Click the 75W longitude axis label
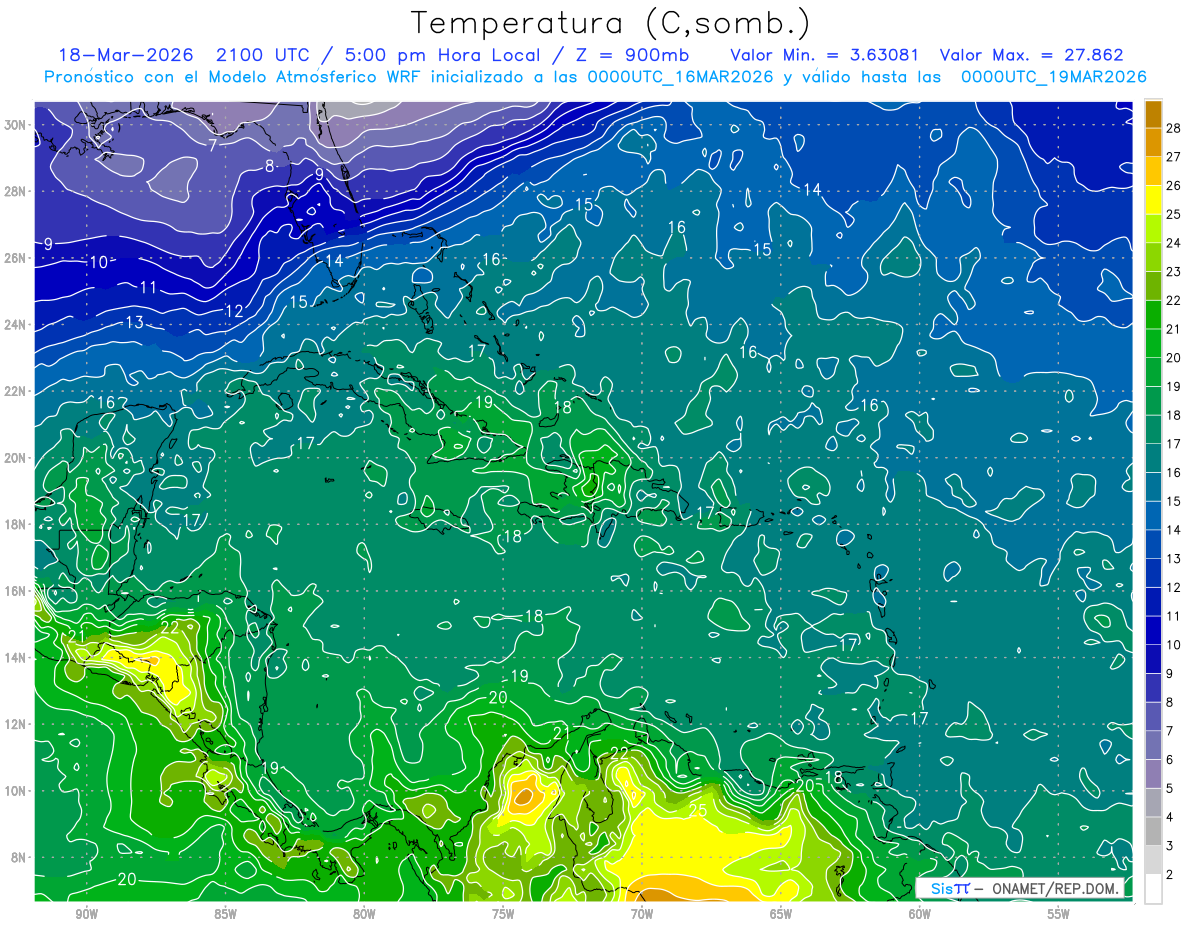 coord(503,914)
